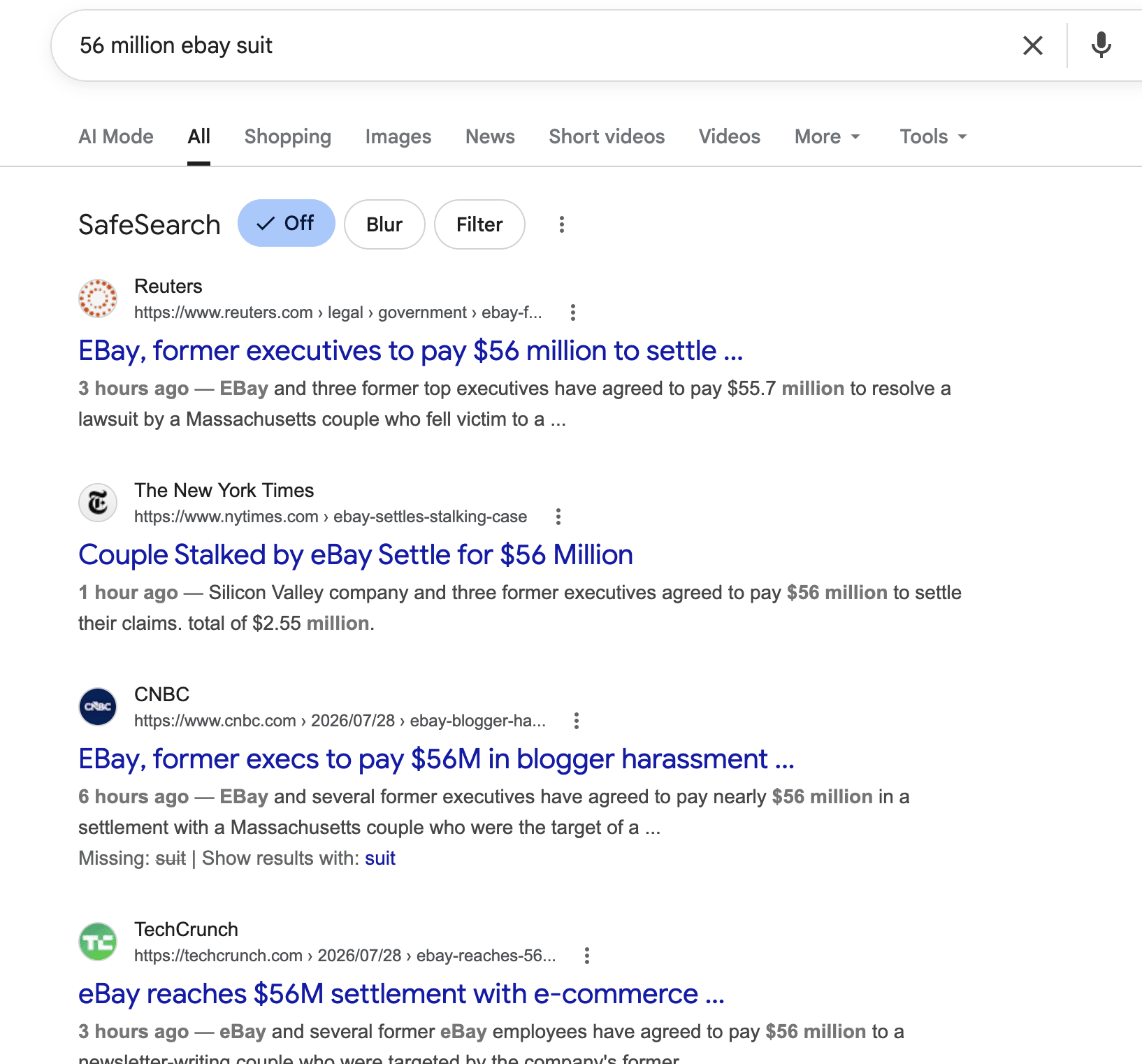Clear the search box with the X icon
The image size is (1142, 1064).
point(1032,45)
